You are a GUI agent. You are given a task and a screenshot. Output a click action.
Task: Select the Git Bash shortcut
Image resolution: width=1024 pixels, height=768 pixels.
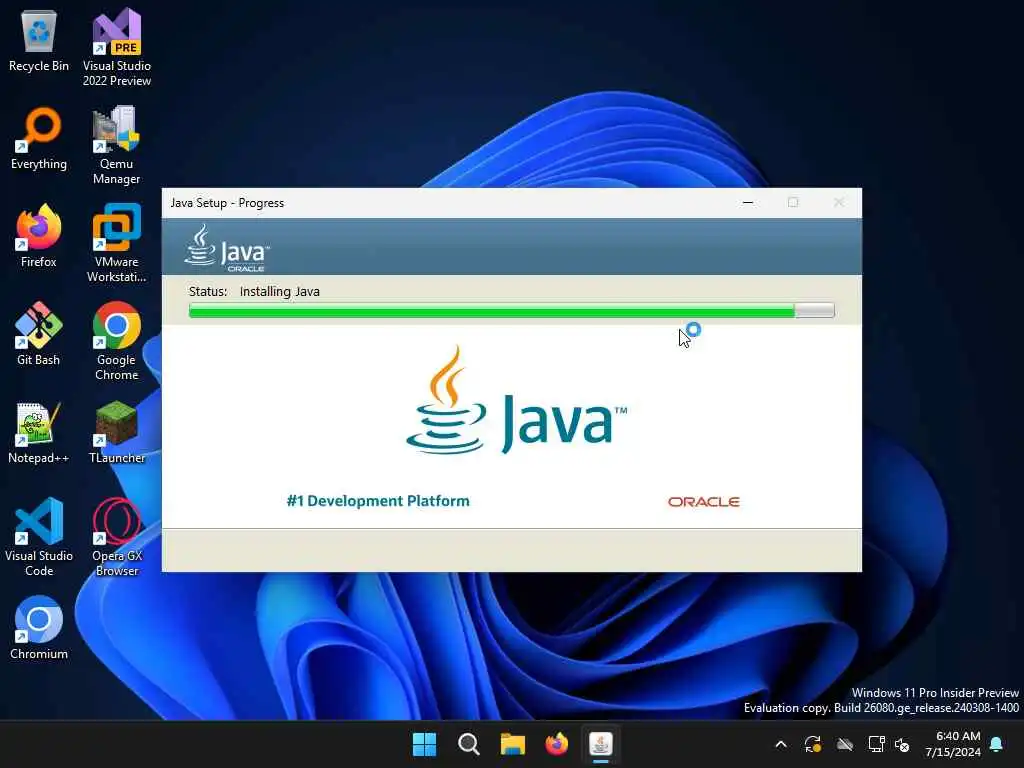click(39, 334)
